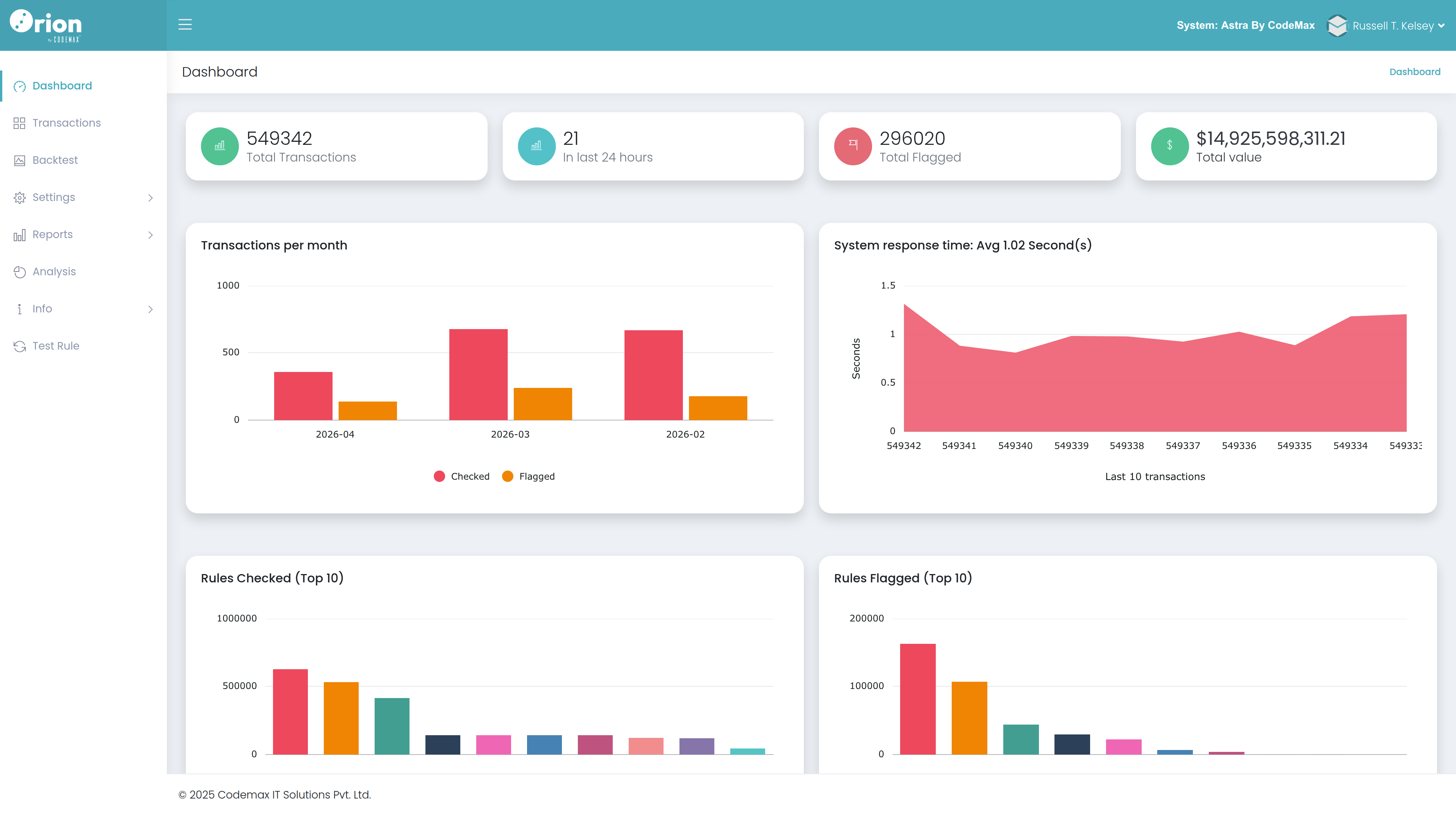The height and width of the screenshot is (819, 1456).
Task: Click the Info letter-i icon
Action: (20, 309)
